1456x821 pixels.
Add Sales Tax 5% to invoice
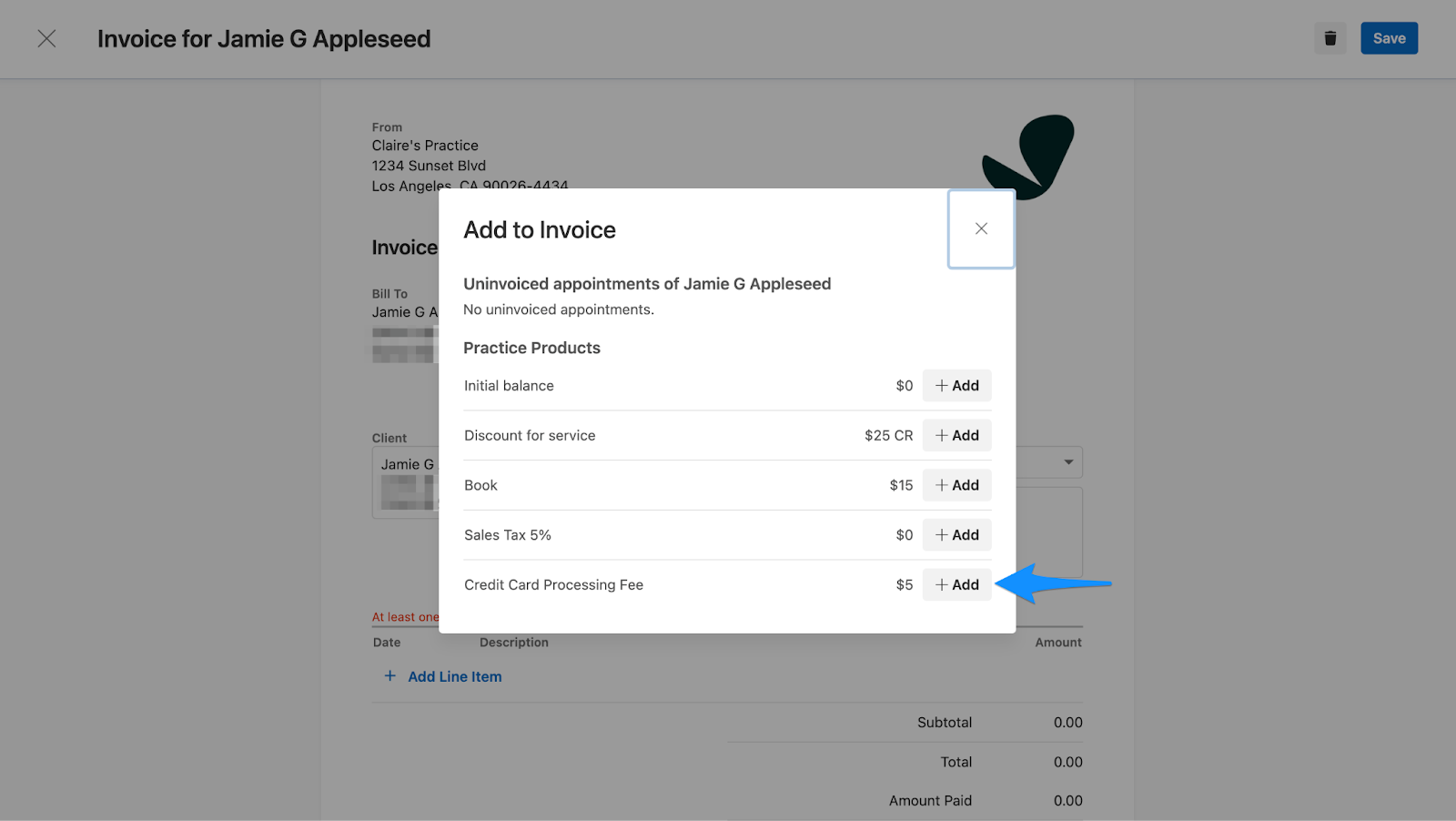click(956, 535)
